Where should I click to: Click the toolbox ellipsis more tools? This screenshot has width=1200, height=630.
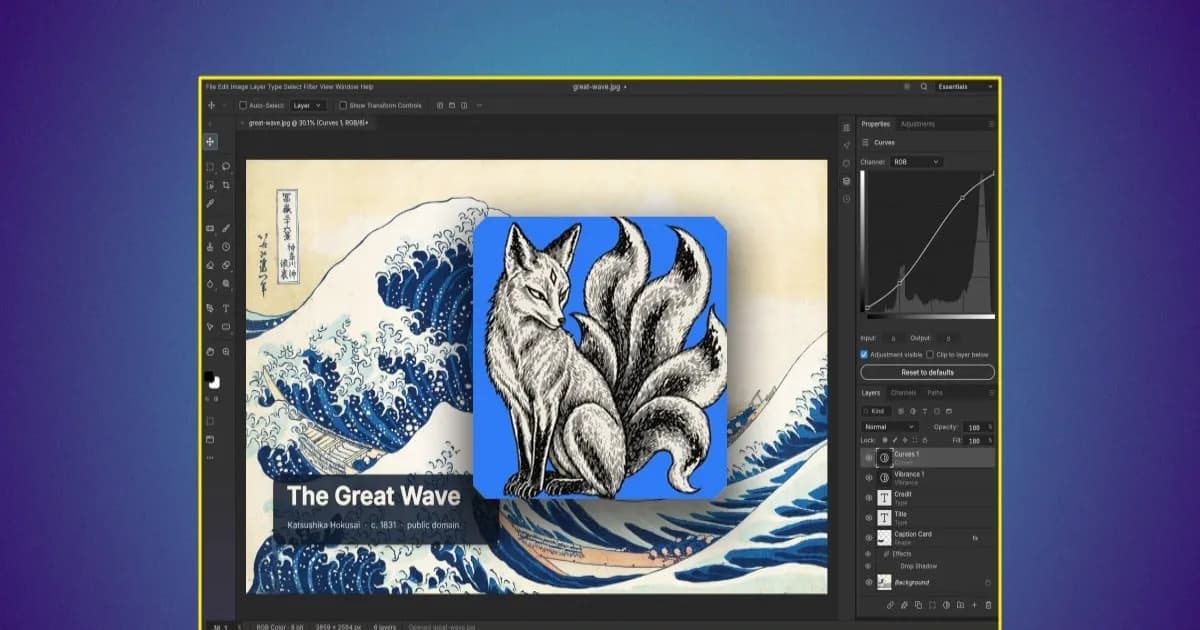210,457
